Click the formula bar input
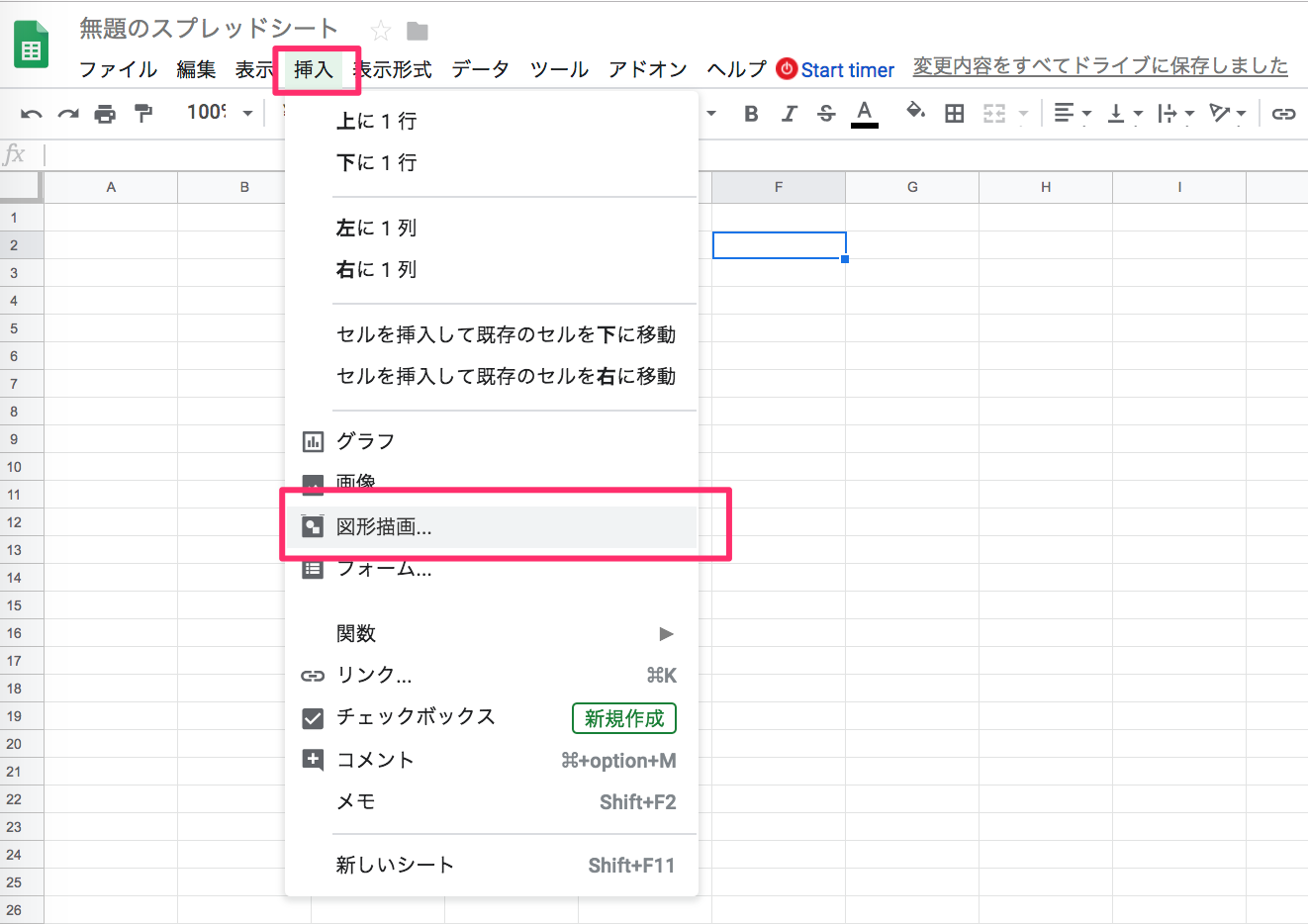This screenshot has width=1308, height=924. [x=676, y=154]
